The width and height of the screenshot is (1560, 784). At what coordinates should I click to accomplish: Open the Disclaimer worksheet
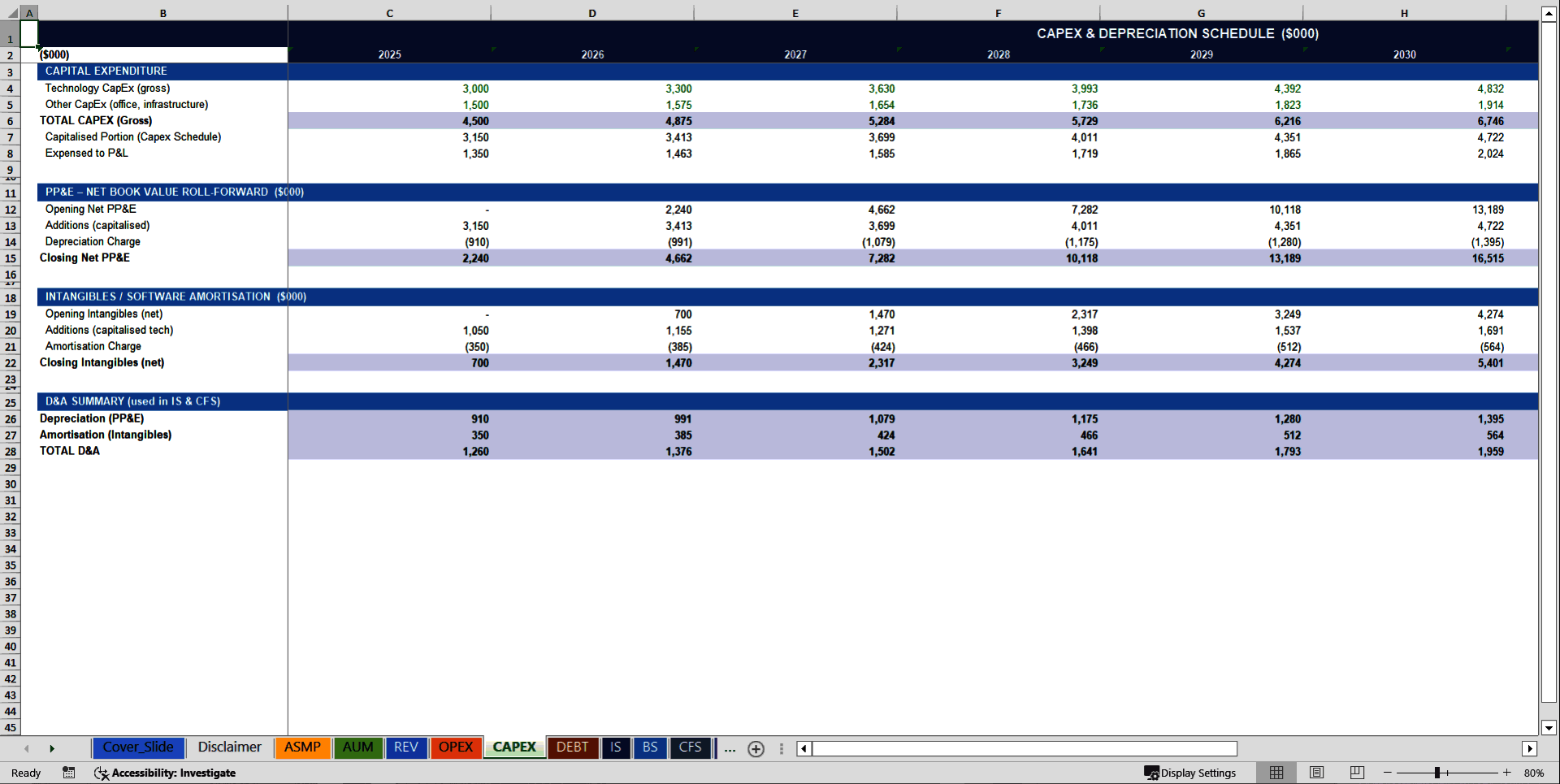click(229, 747)
